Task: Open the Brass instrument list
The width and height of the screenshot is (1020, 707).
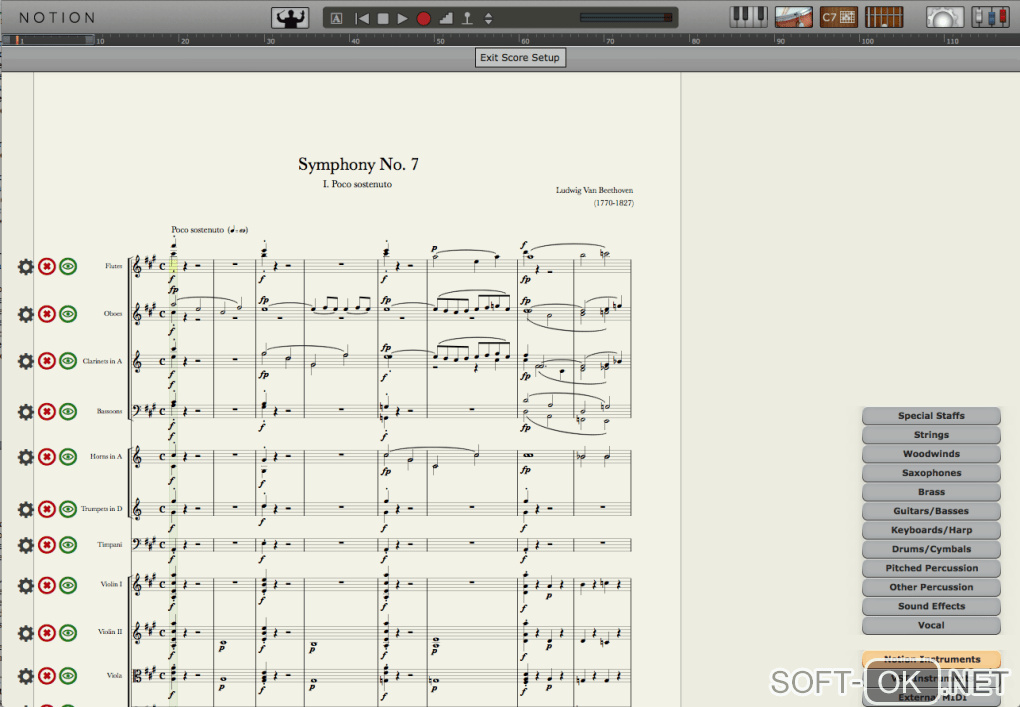Action: point(931,492)
